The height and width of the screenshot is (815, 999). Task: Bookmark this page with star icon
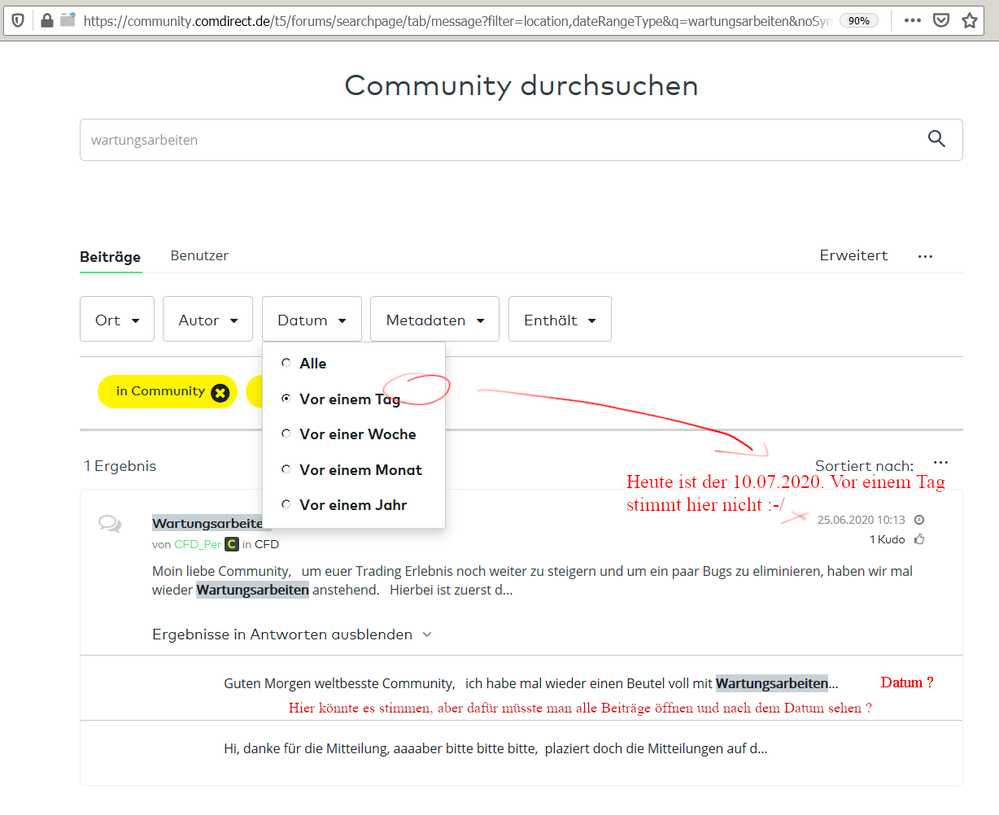pos(969,20)
